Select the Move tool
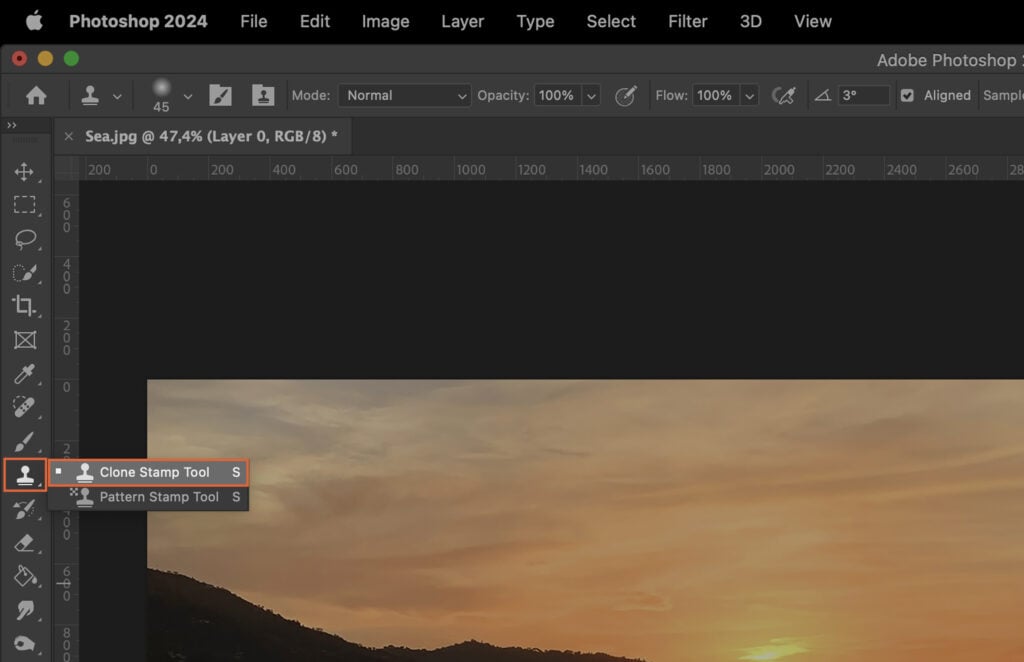The height and width of the screenshot is (662, 1024). 25,172
